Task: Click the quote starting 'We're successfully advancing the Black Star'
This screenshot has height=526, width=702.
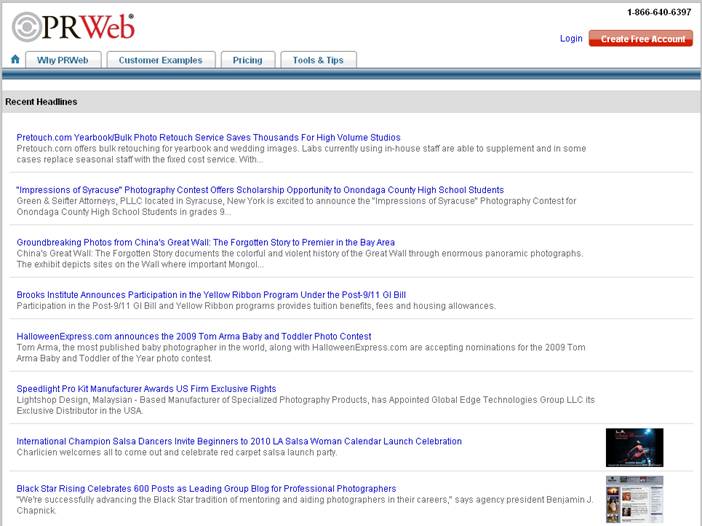Action: (x=305, y=505)
